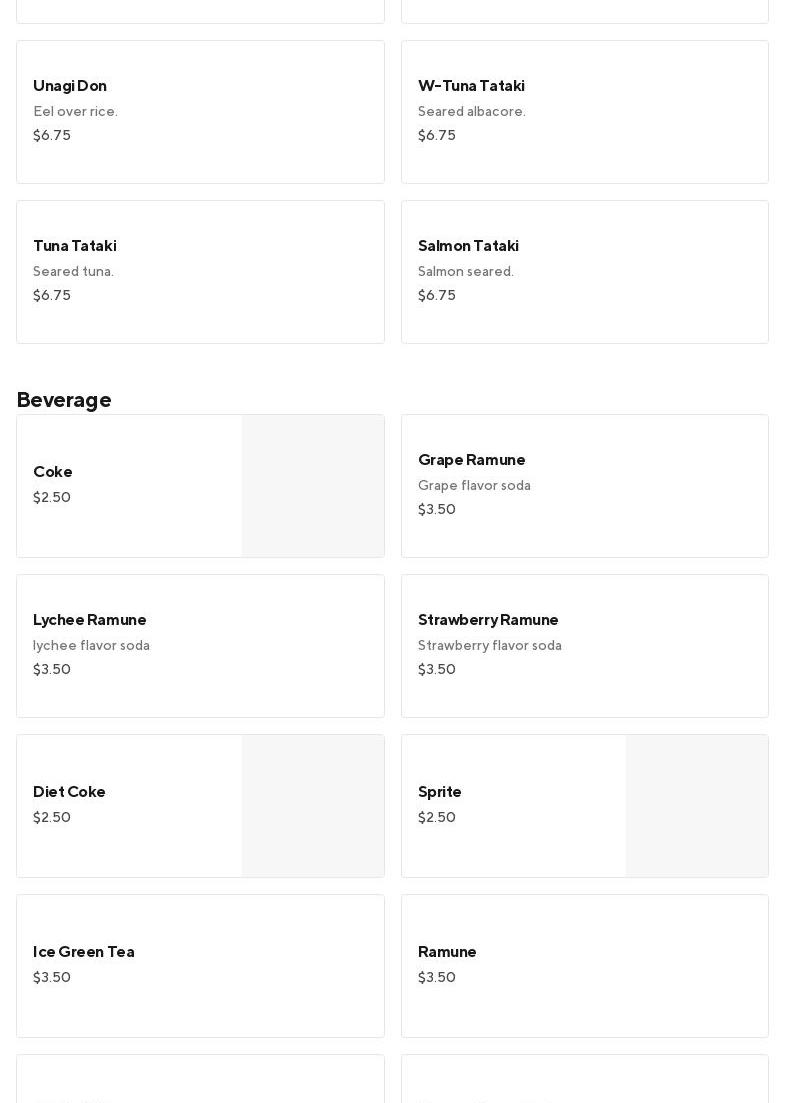Open Salmon Tataki item details
This screenshot has width=785, height=1103.
(x=584, y=272)
